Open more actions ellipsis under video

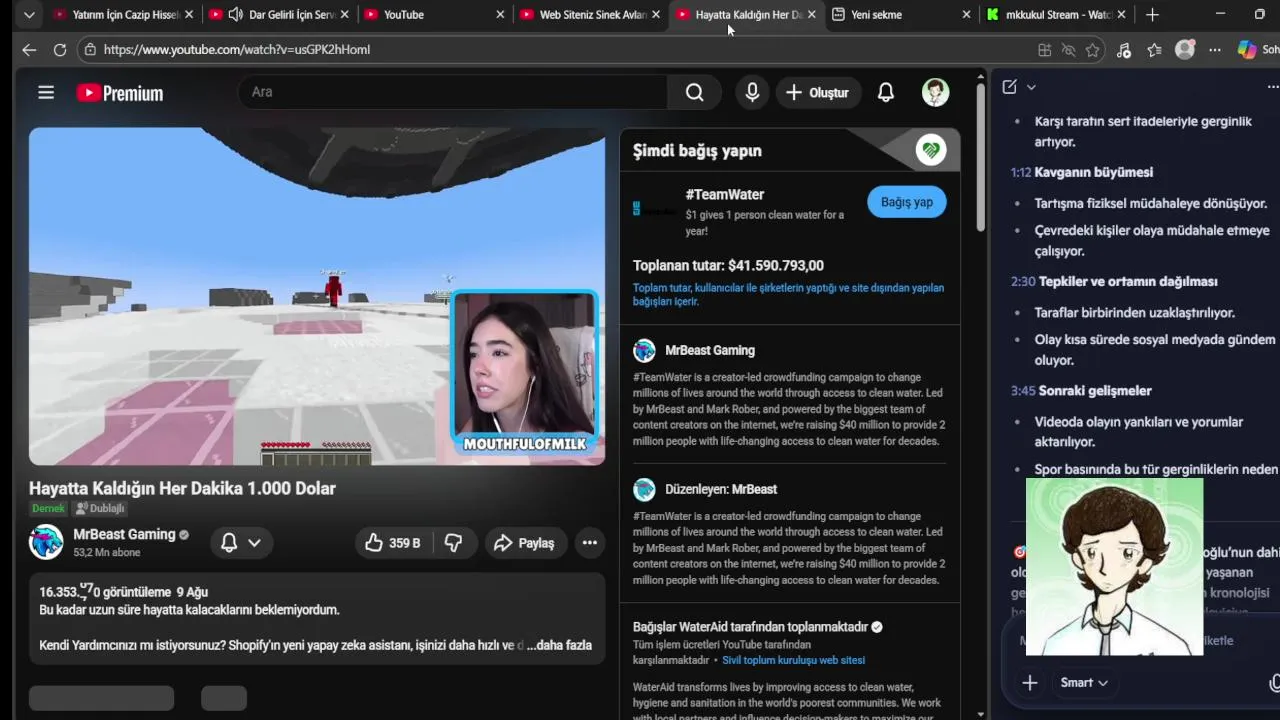point(590,543)
